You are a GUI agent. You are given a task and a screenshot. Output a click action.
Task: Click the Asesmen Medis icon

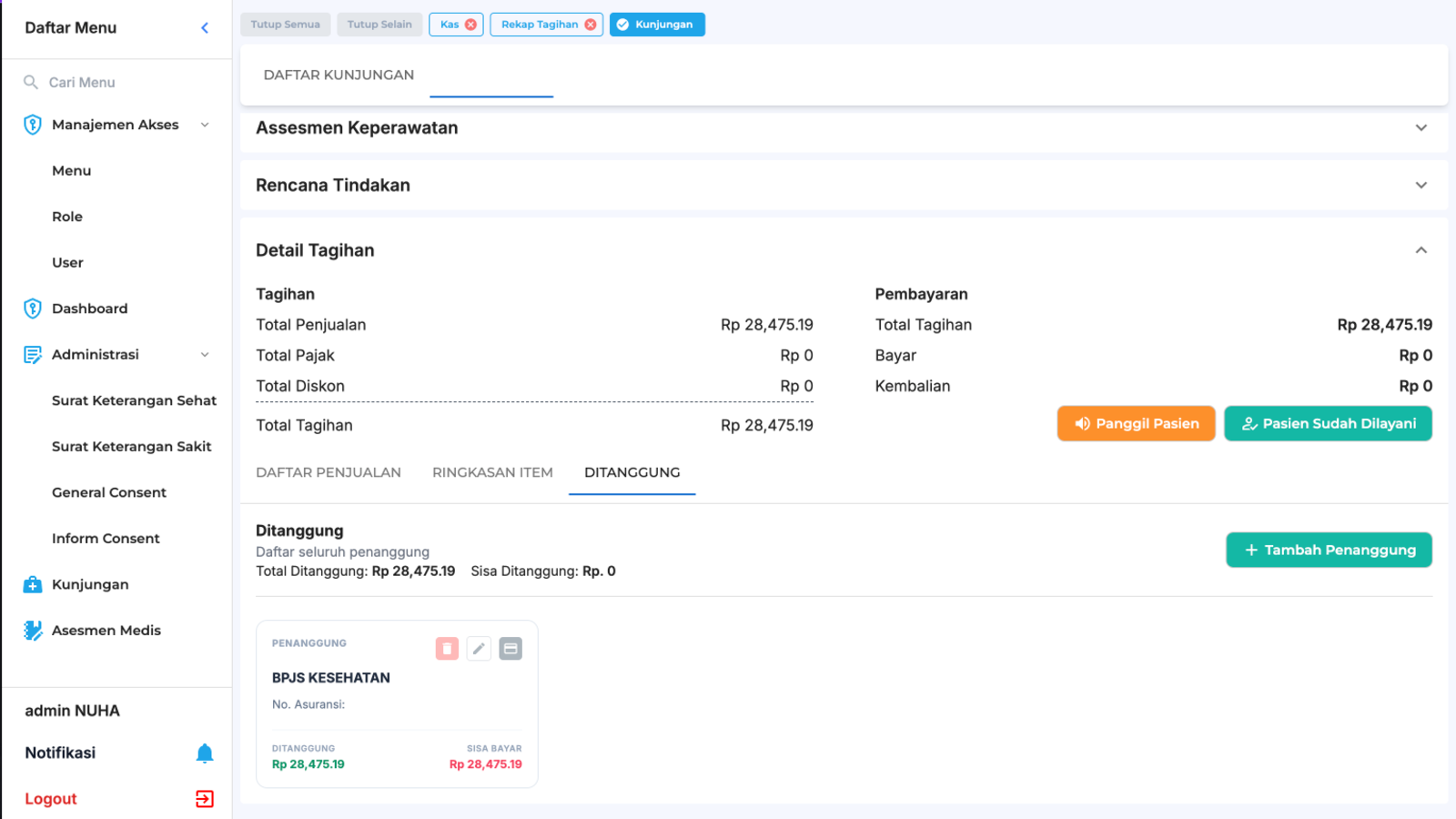(33, 630)
